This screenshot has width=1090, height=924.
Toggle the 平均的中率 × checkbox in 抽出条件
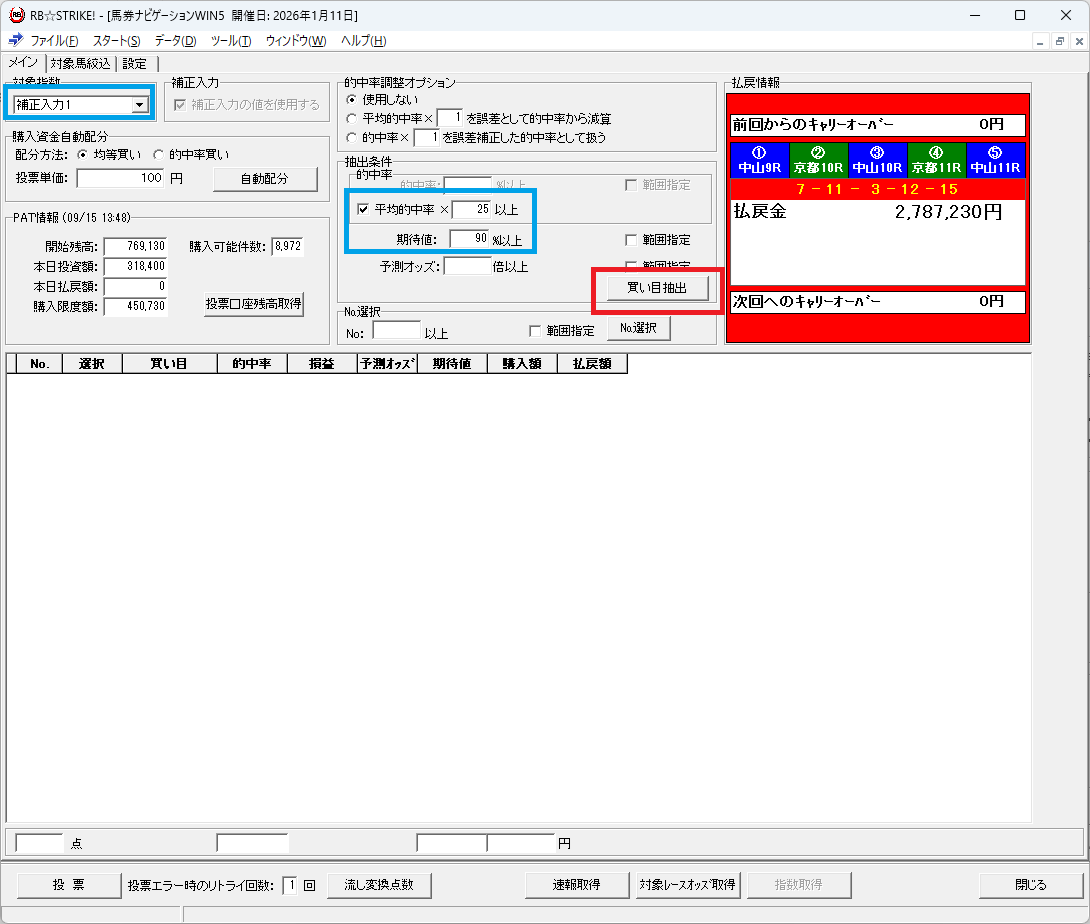pyautogui.click(x=363, y=209)
